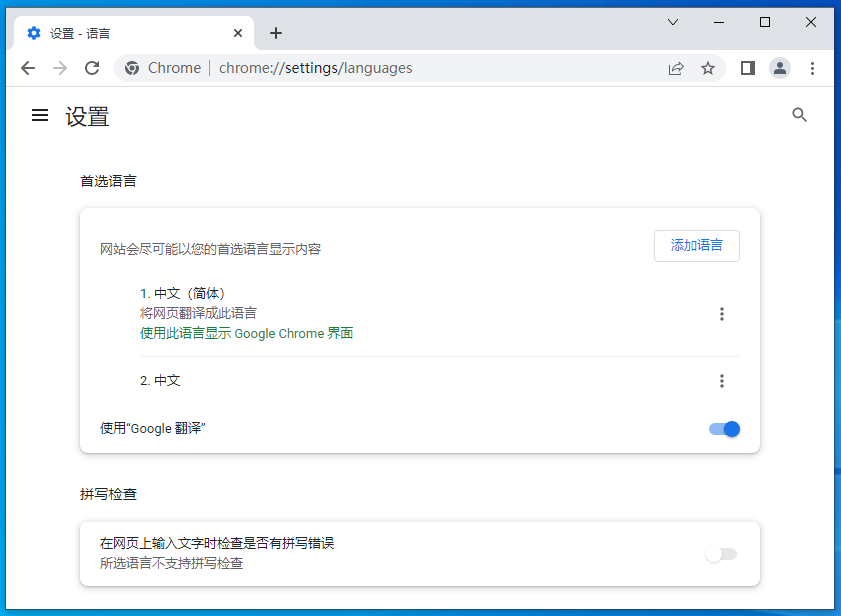This screenshot has width=841, height=616.
Task: Click the 1. 中文（简体） language row
Action: (x=439, y=313)
